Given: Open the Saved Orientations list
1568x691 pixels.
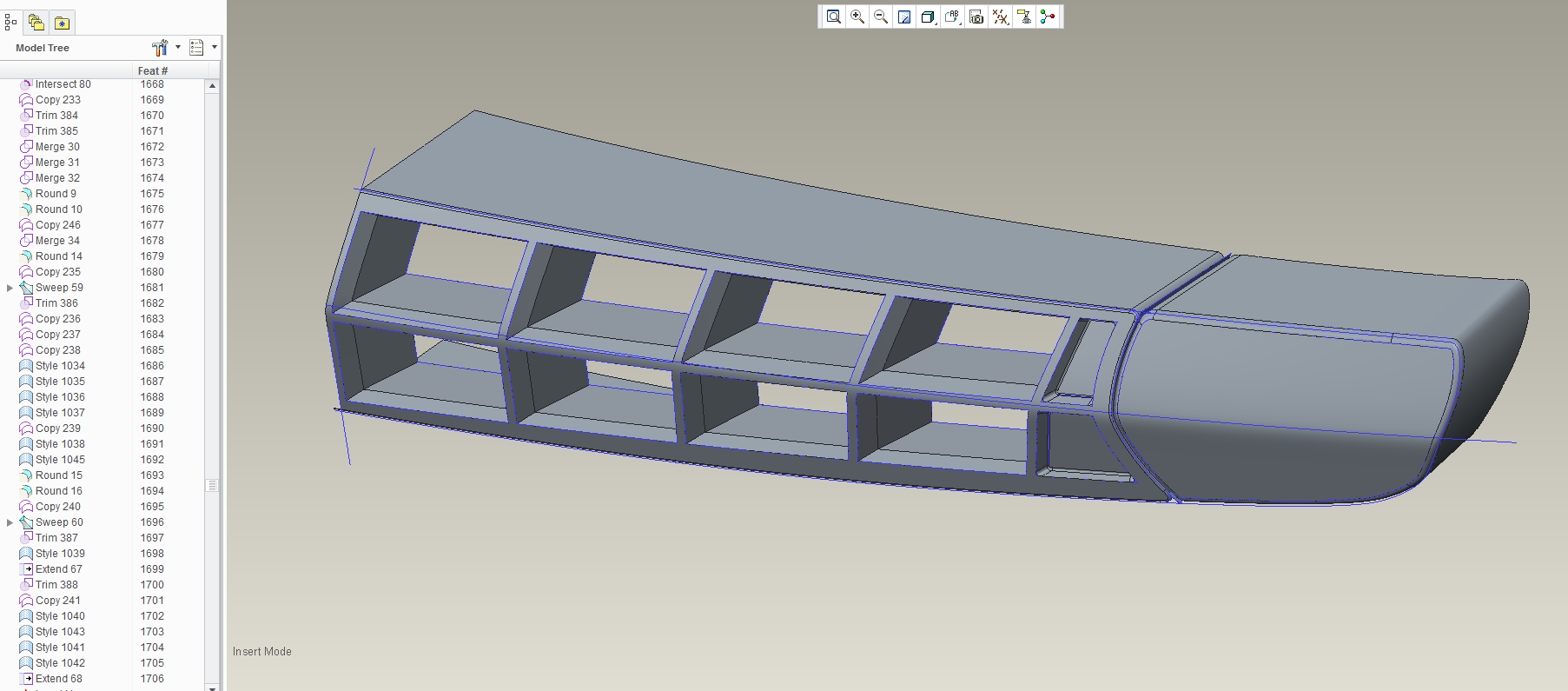Looking at the screenshot, I should pos(952,17).
